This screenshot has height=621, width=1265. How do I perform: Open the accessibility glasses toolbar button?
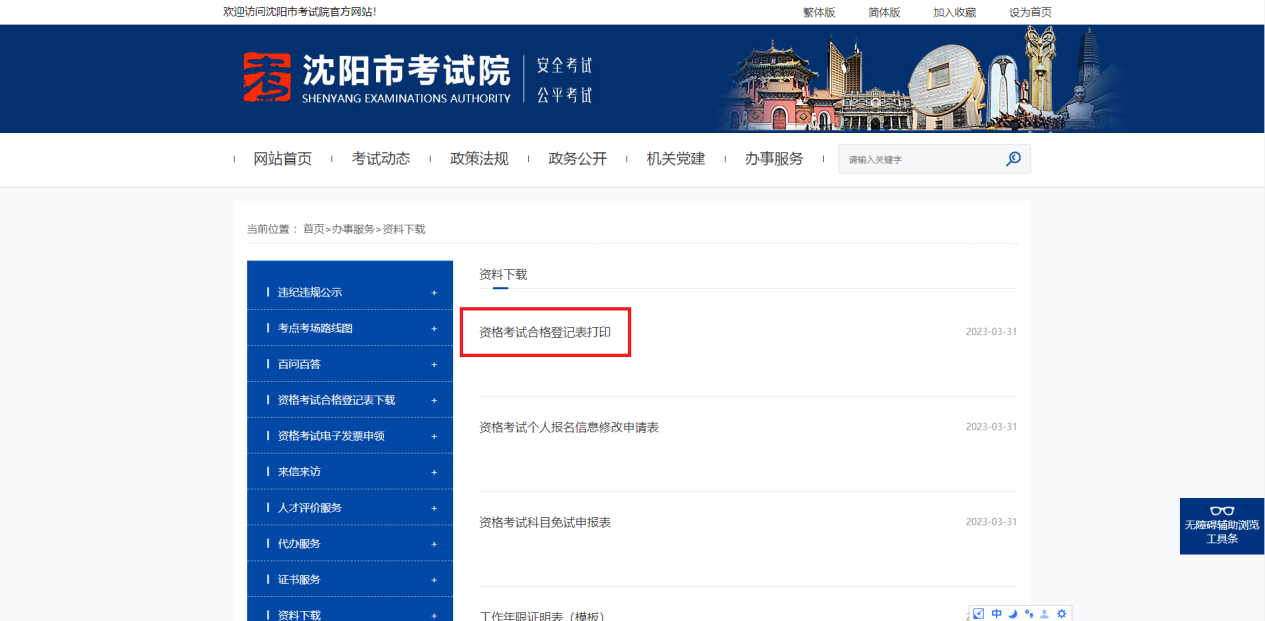[1221, 525]
